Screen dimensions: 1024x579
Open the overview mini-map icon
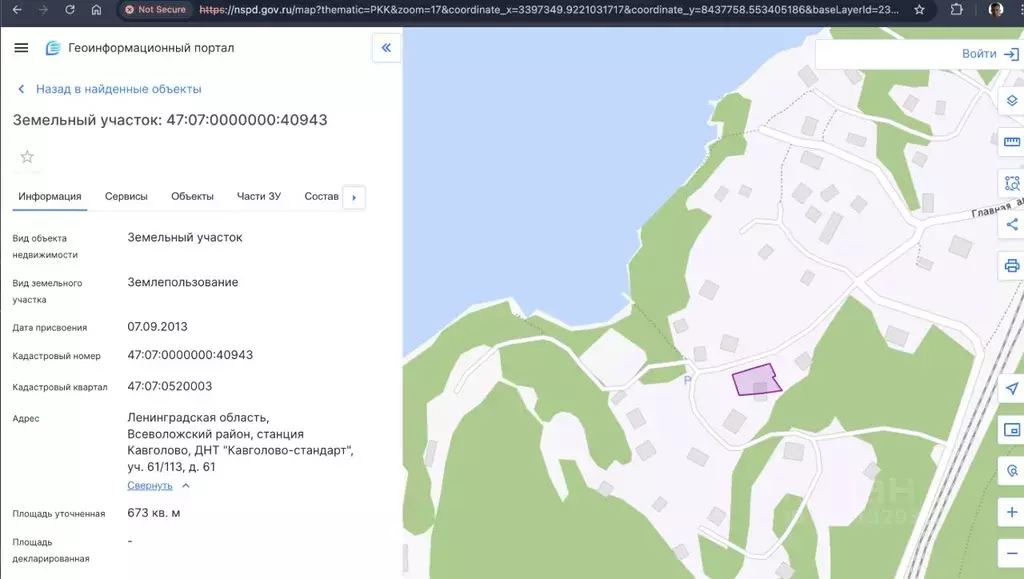point(1011,430)
